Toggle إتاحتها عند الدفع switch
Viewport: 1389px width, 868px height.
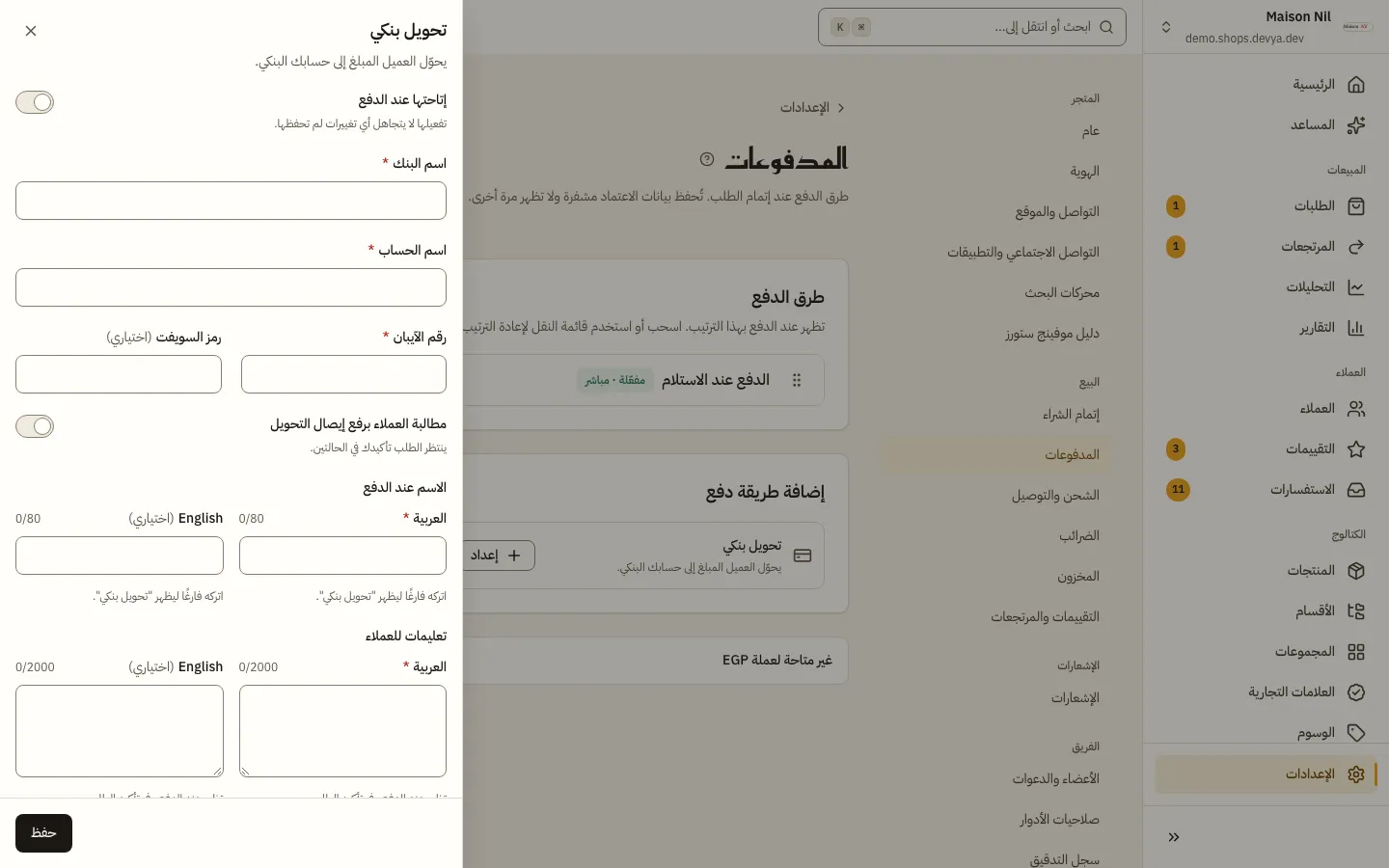coord(35,102)
